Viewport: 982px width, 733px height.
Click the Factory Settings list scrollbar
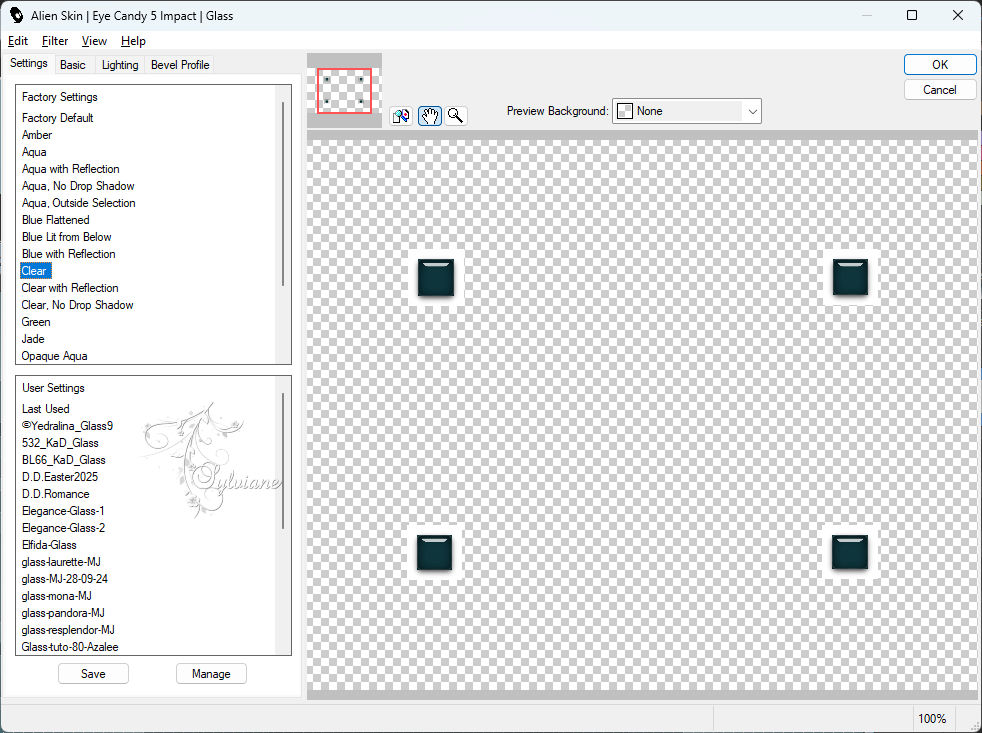[x=283, y=194]
